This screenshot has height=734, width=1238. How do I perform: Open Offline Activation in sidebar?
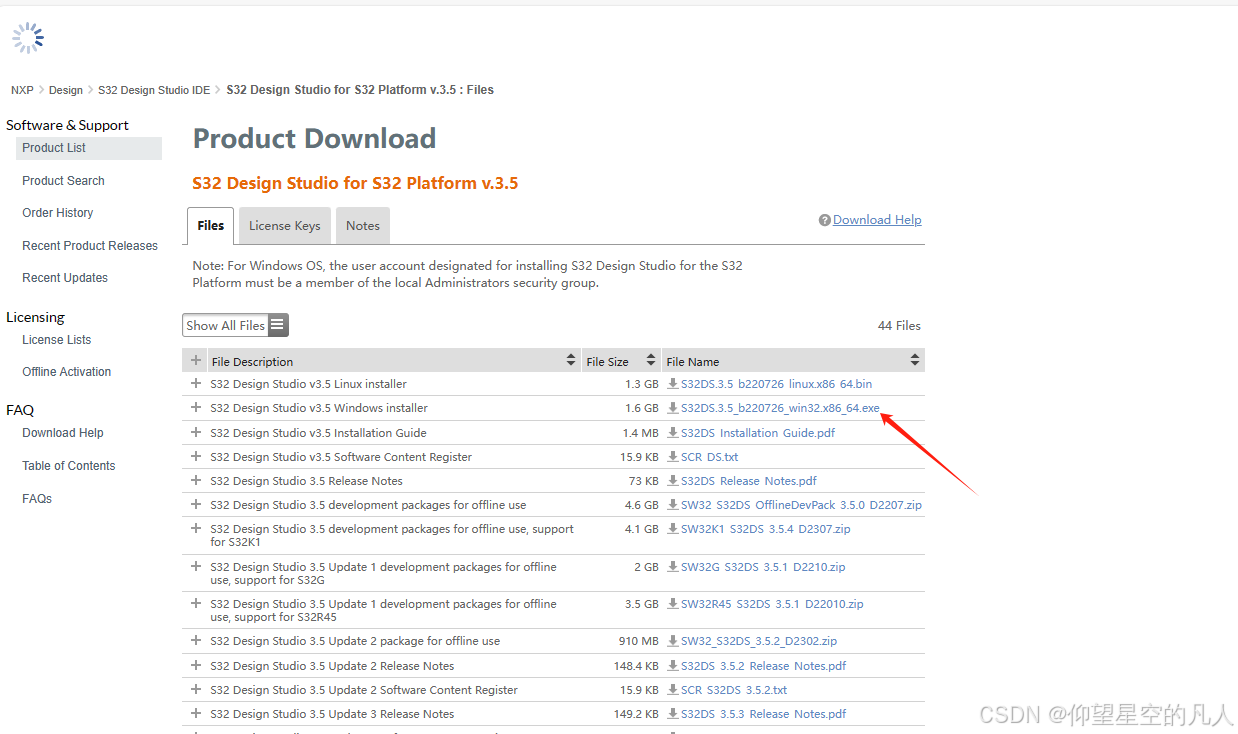pos(67,372)
